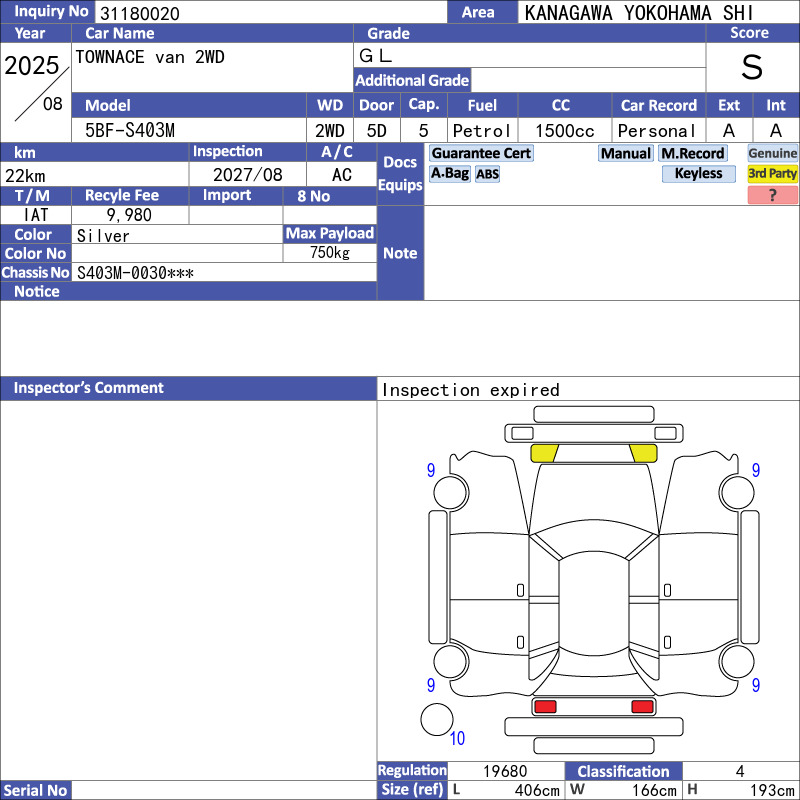Toggle the yellow 3rd Party tag
The height and width of the screenshot is (800, 800).
pyautogui.click(x=772, y=173)
